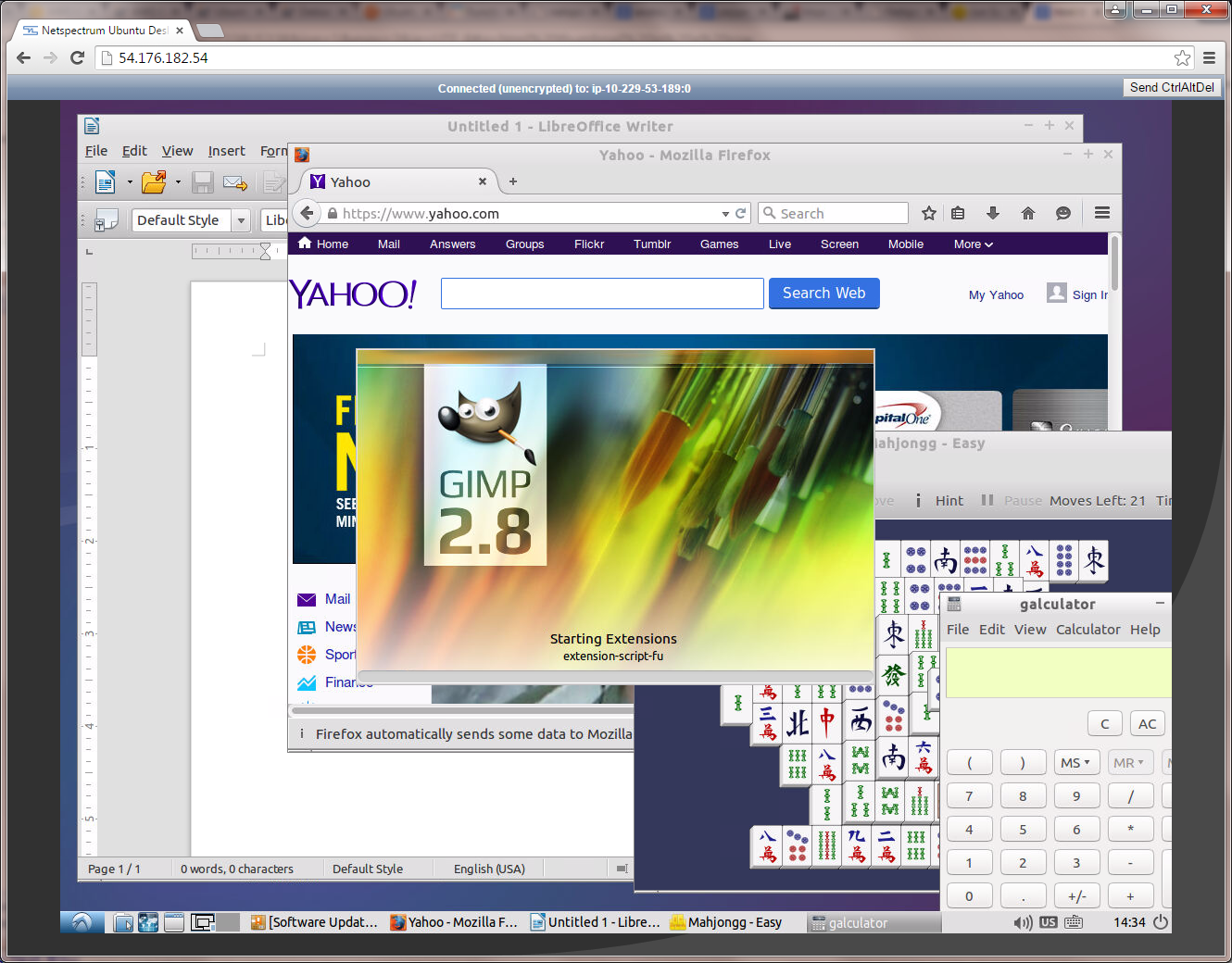Click Games in the Yahoo navigation bar
Viewport: 1232px width, 963px height.
click(719, 244)
